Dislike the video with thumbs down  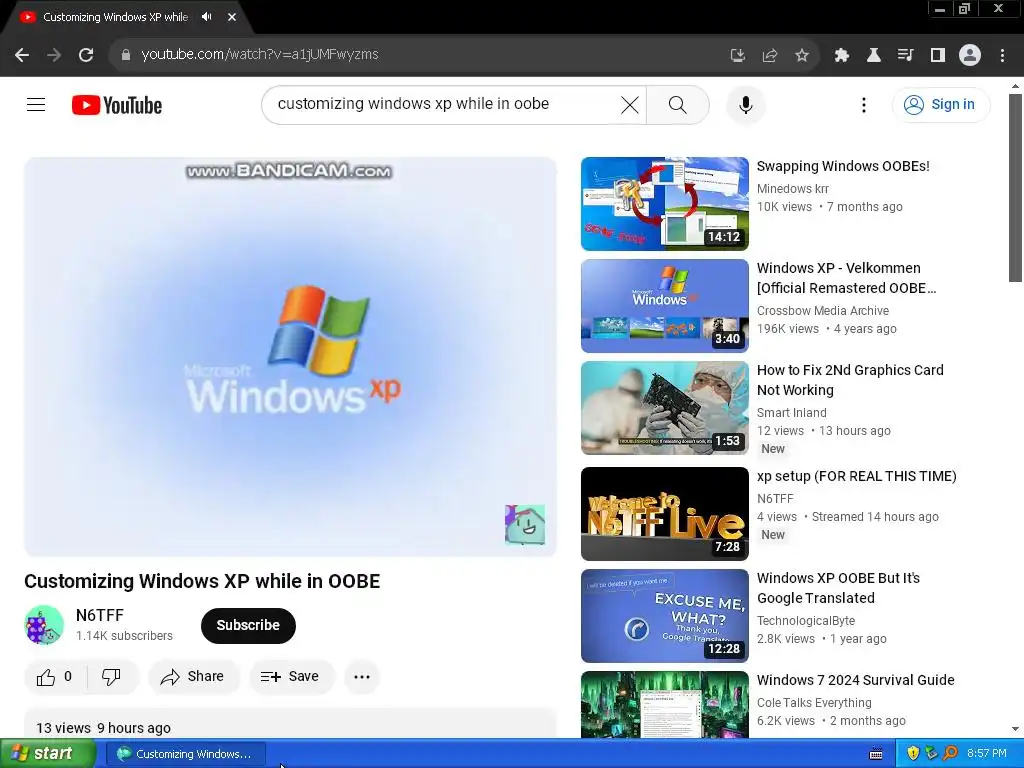[x=112, y=677]
